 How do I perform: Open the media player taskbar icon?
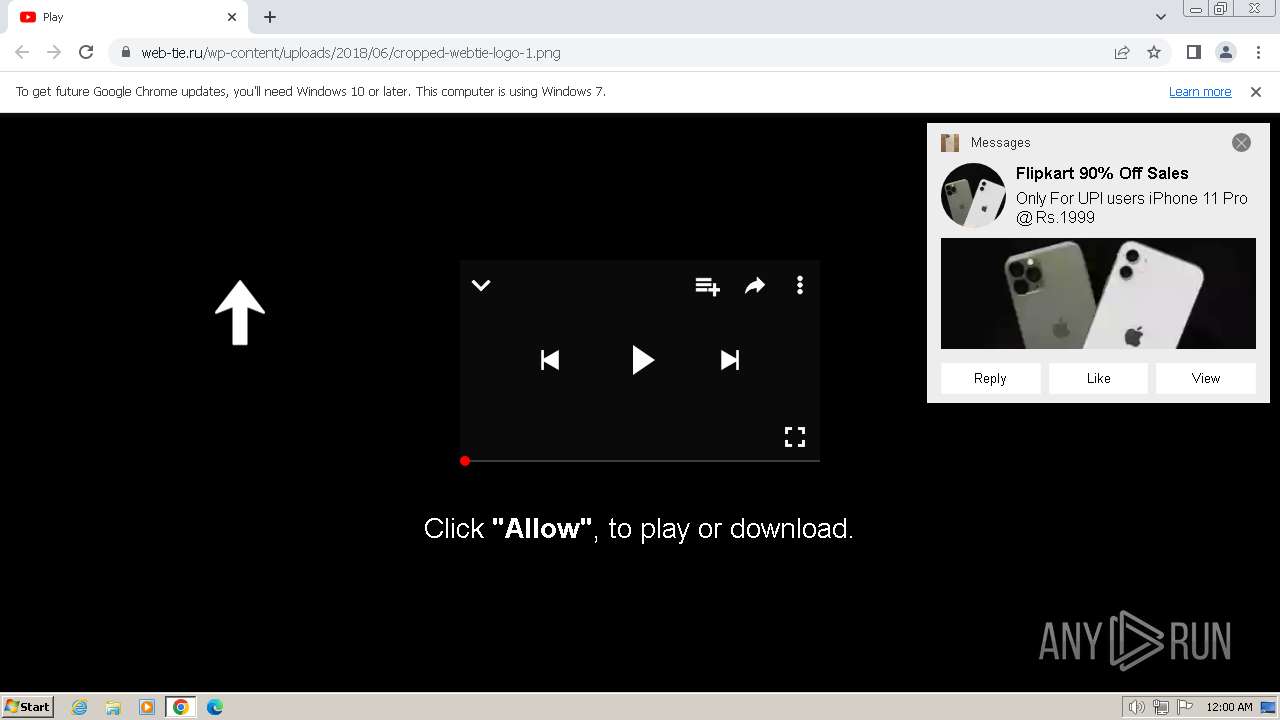click(147, 707)
